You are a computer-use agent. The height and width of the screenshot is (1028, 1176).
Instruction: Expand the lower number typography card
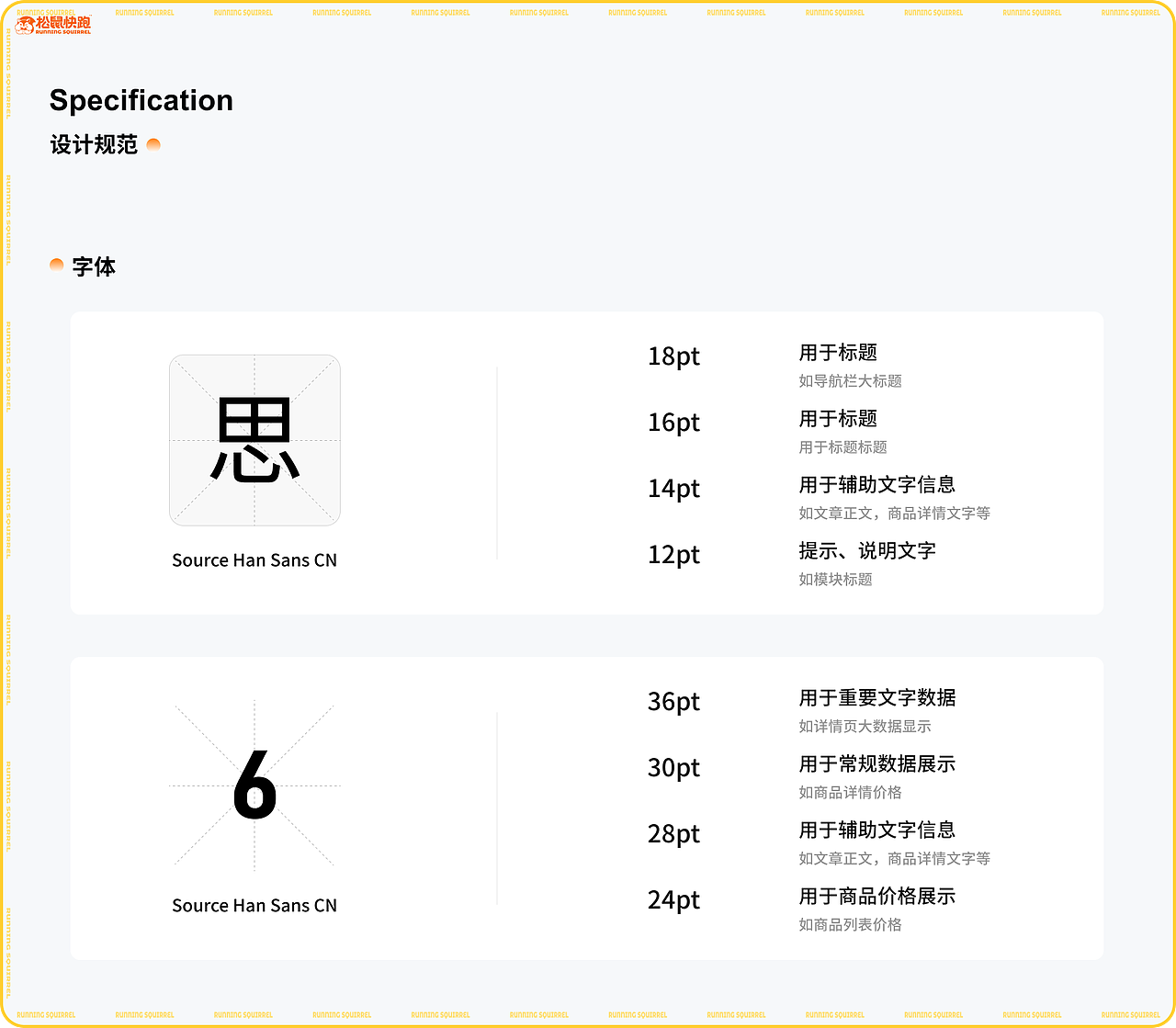586,808
